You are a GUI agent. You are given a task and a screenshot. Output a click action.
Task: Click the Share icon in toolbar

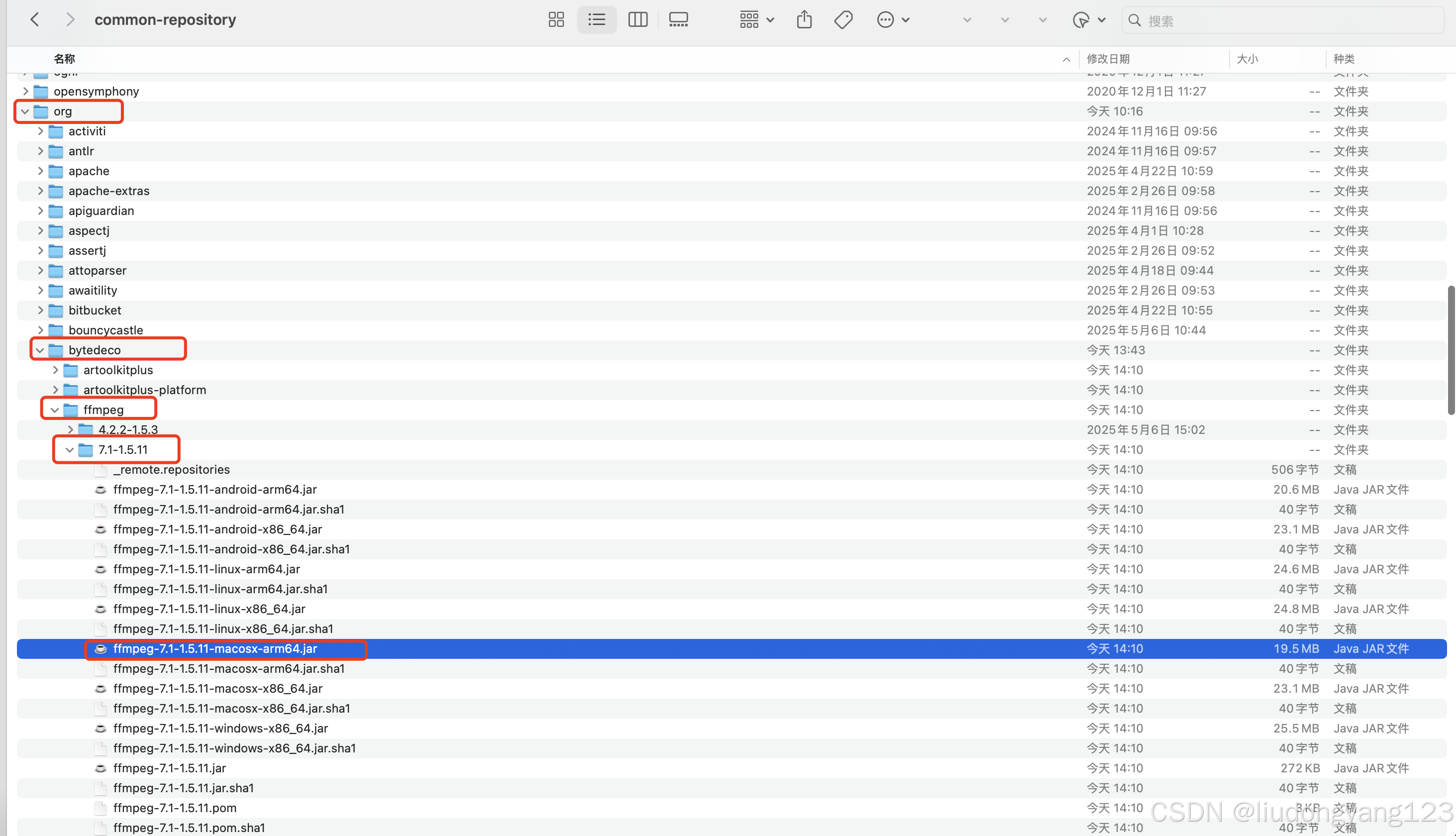coord(804,20)
